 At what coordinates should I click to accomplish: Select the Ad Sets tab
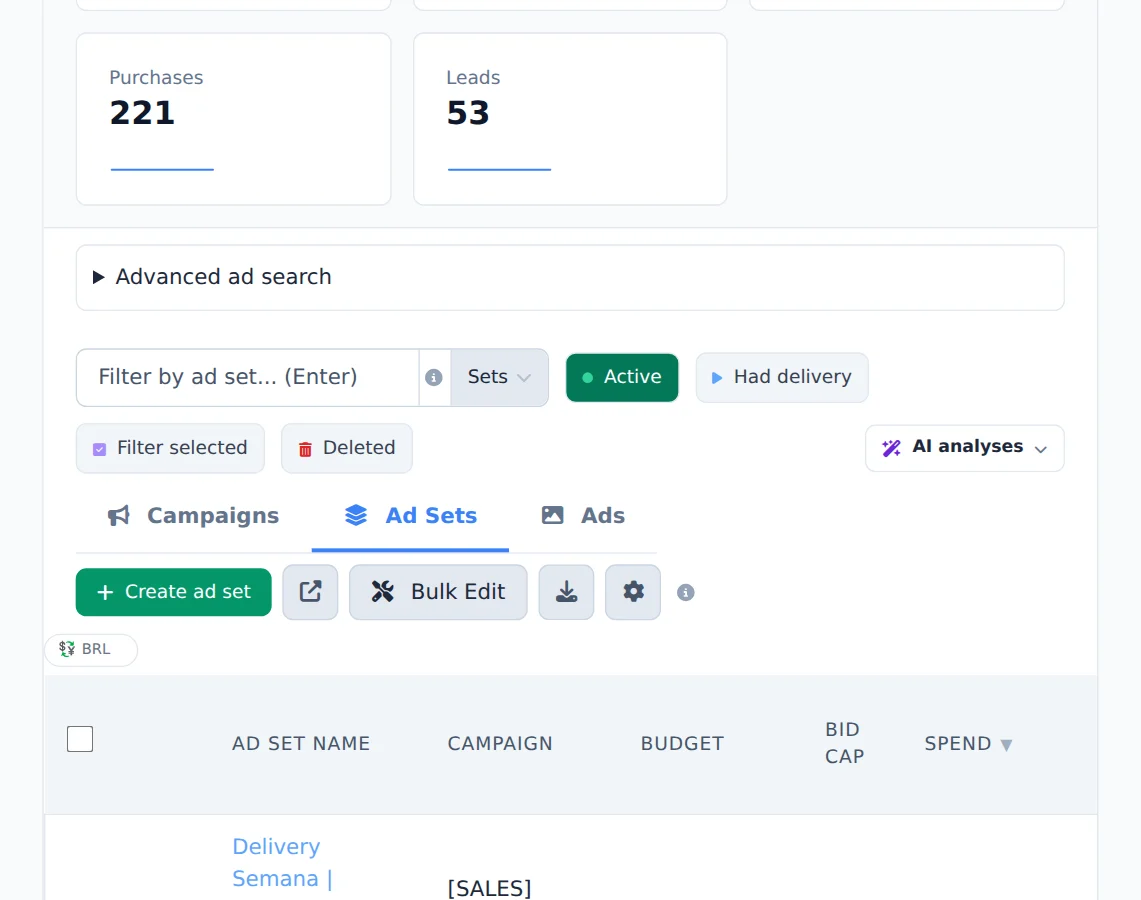(x=410, y=516)
